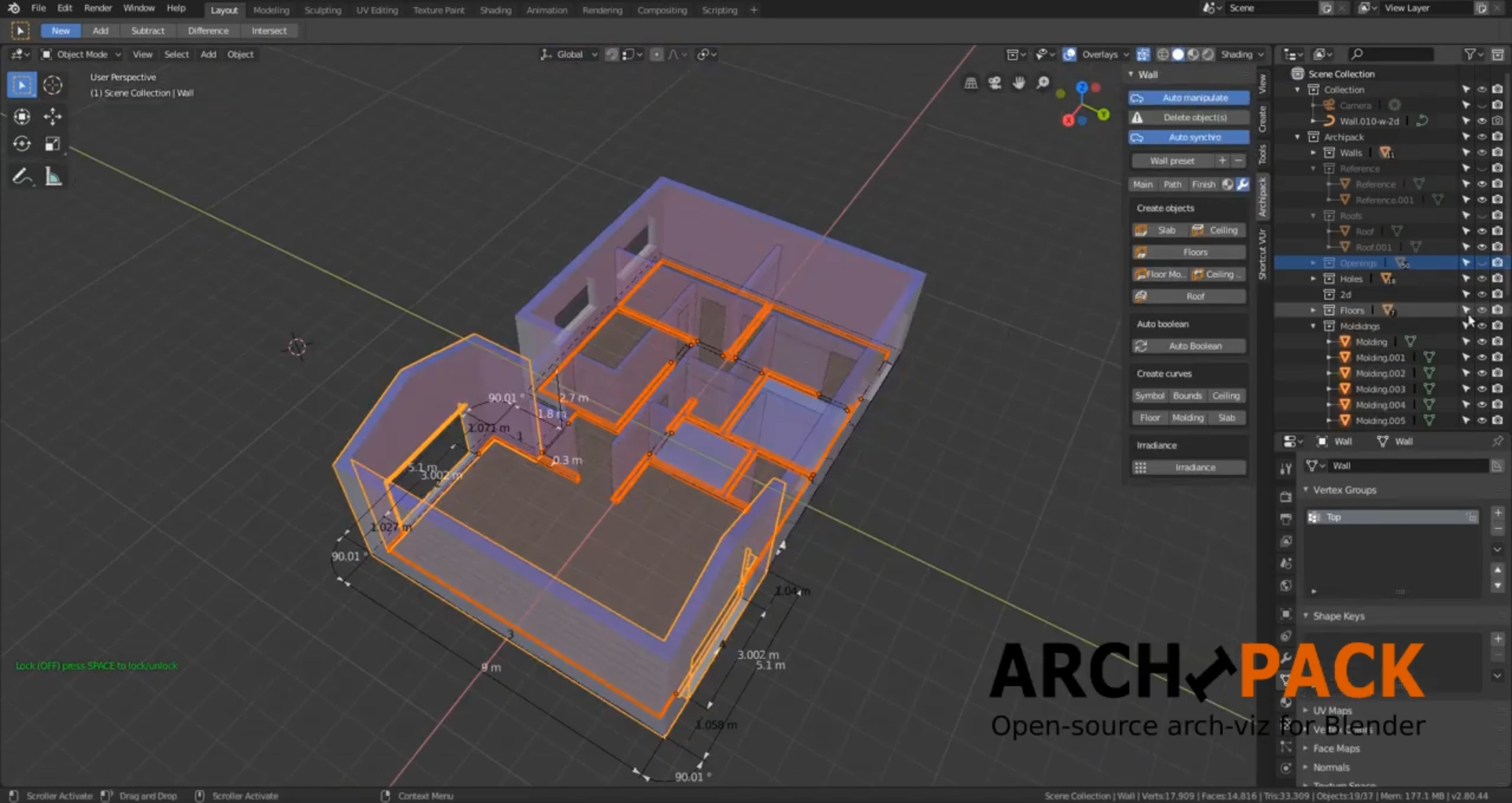The image size is (1512, 803).
Task: Click the Outliner search field
Action: click(x=1392, y=54)
